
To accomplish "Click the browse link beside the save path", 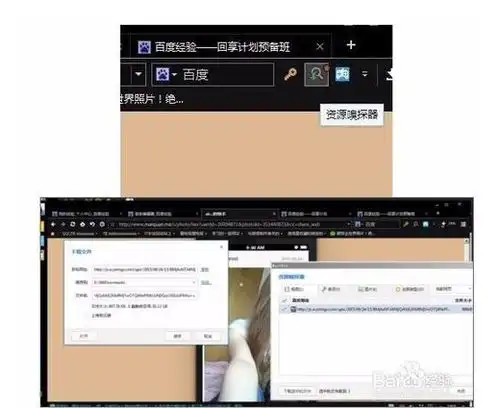I will point(206,282).
